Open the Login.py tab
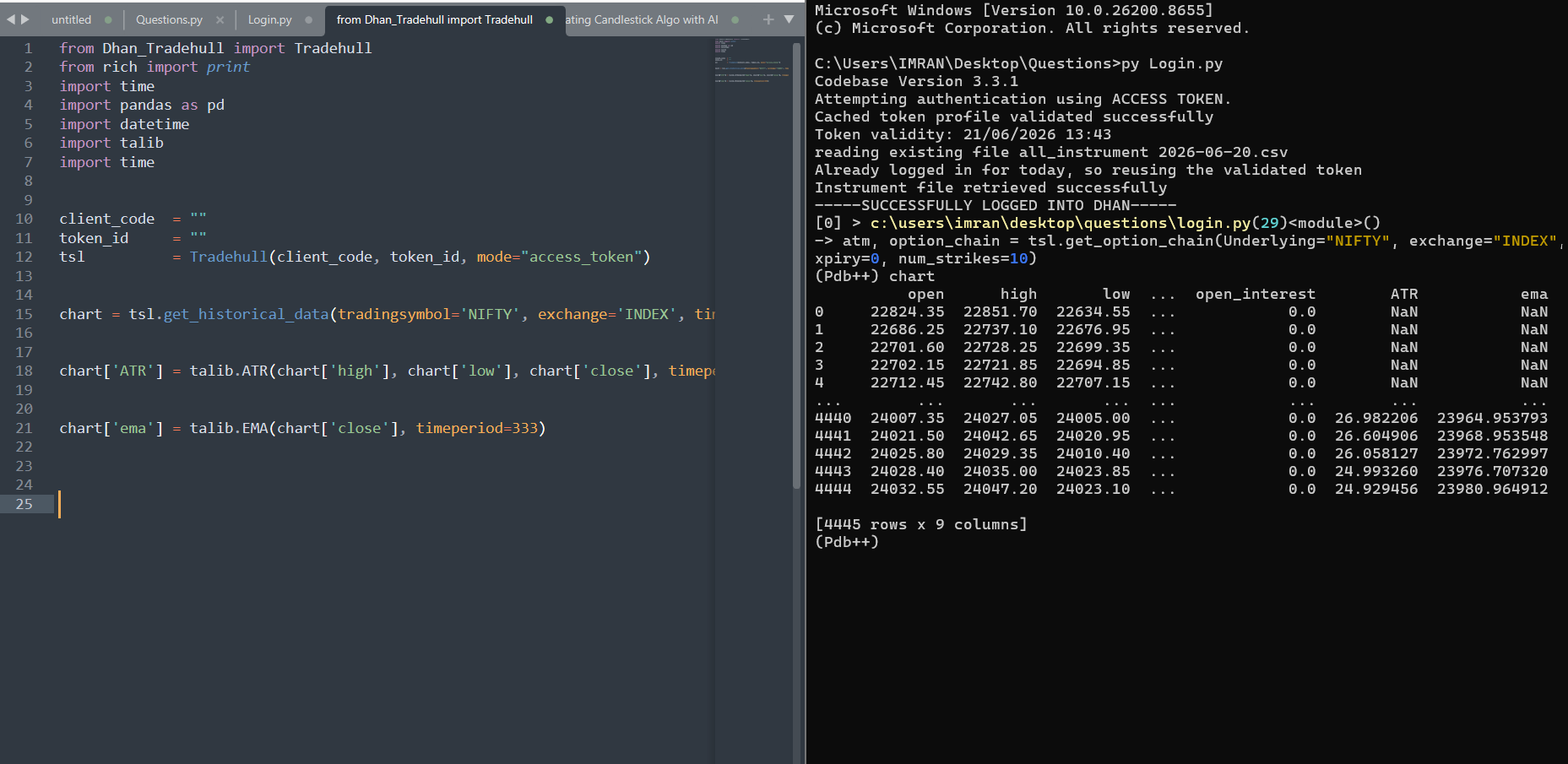The image size is (1568, 764). click(x=269, y=19)
